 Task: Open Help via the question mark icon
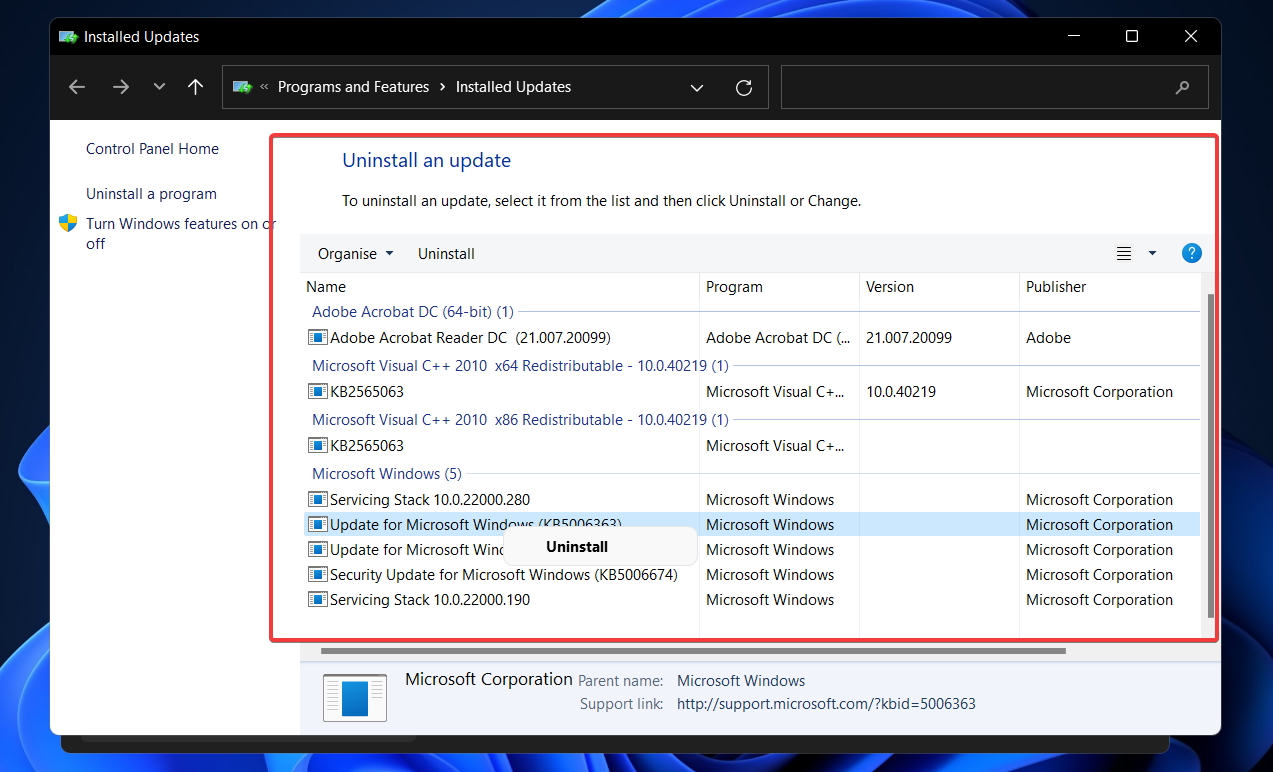1191,253
